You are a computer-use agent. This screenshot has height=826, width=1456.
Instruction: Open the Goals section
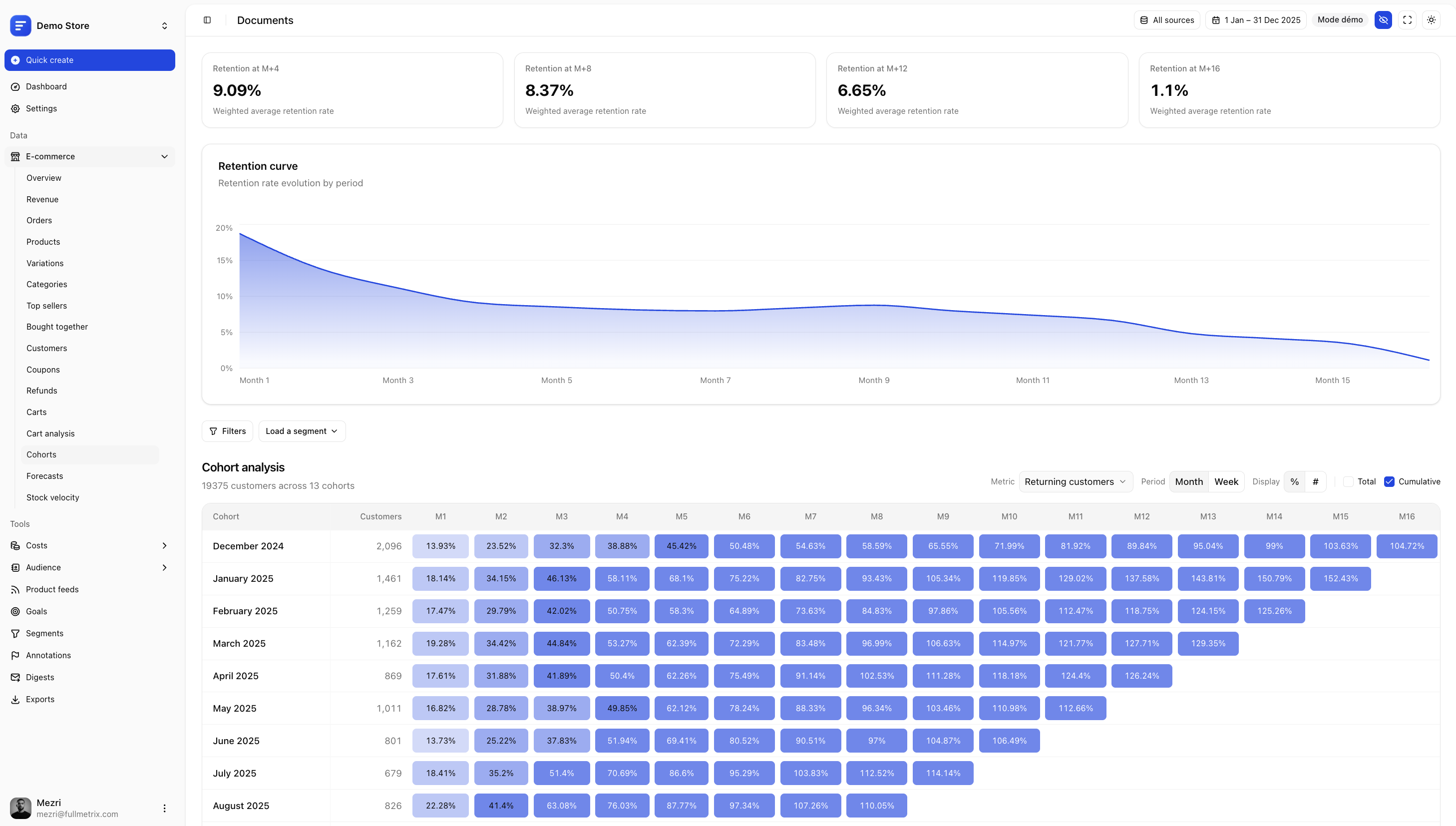(x=36, y=611)
